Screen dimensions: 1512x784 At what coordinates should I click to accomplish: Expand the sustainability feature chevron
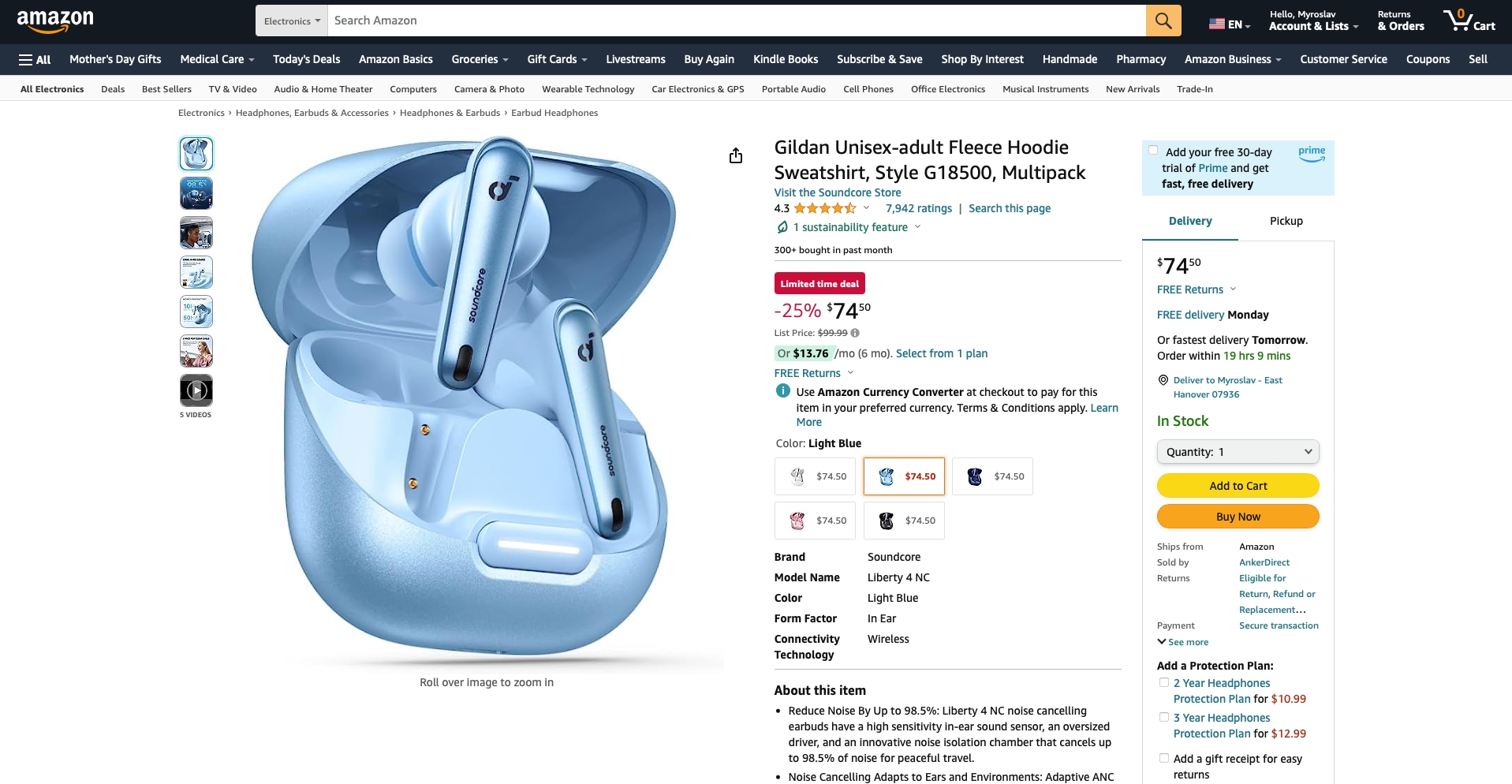(x=917, y=227)
